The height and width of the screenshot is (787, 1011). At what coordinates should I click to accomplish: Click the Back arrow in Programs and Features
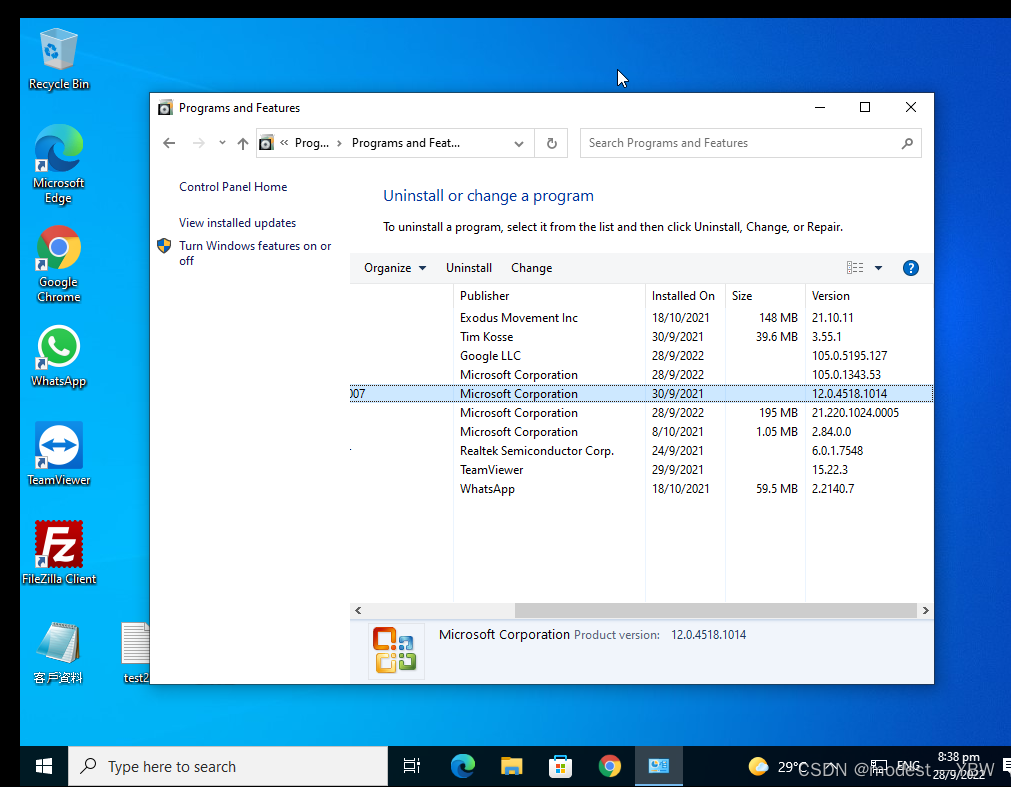pos(169,143)
